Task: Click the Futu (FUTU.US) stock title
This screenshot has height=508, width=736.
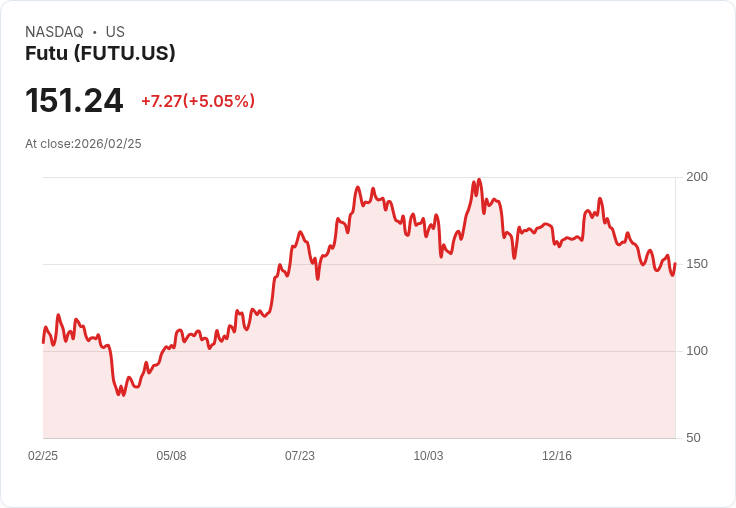Action: 100,53
